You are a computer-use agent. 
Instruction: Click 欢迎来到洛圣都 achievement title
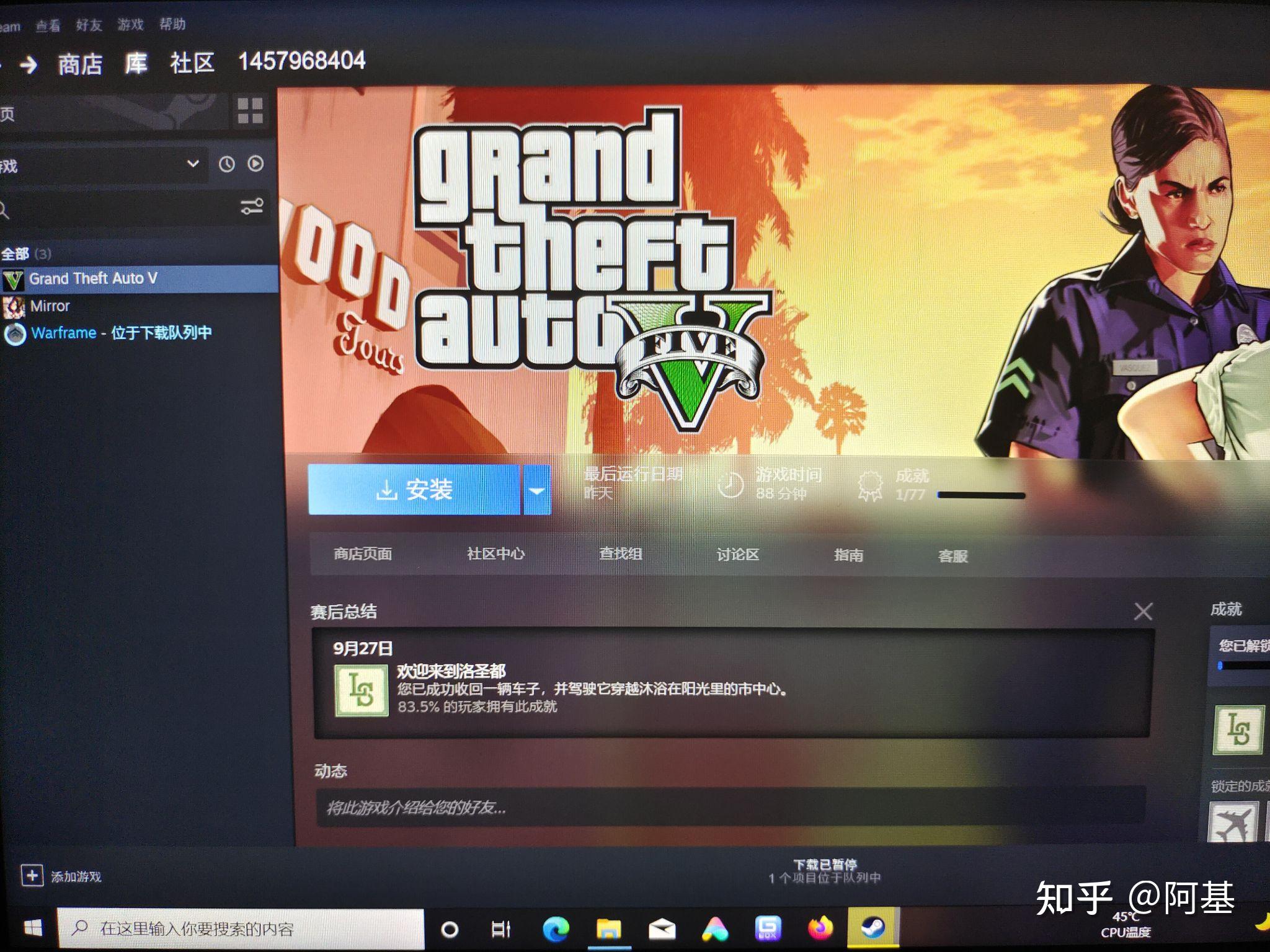click(x=451, y=671)
